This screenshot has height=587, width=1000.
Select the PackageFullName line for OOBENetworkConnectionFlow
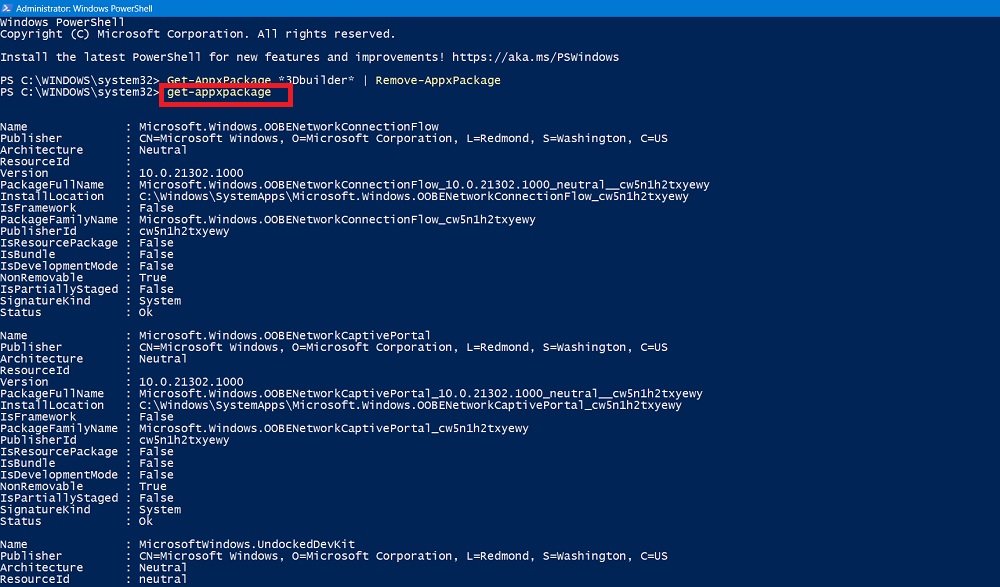(x=420, y=184)
